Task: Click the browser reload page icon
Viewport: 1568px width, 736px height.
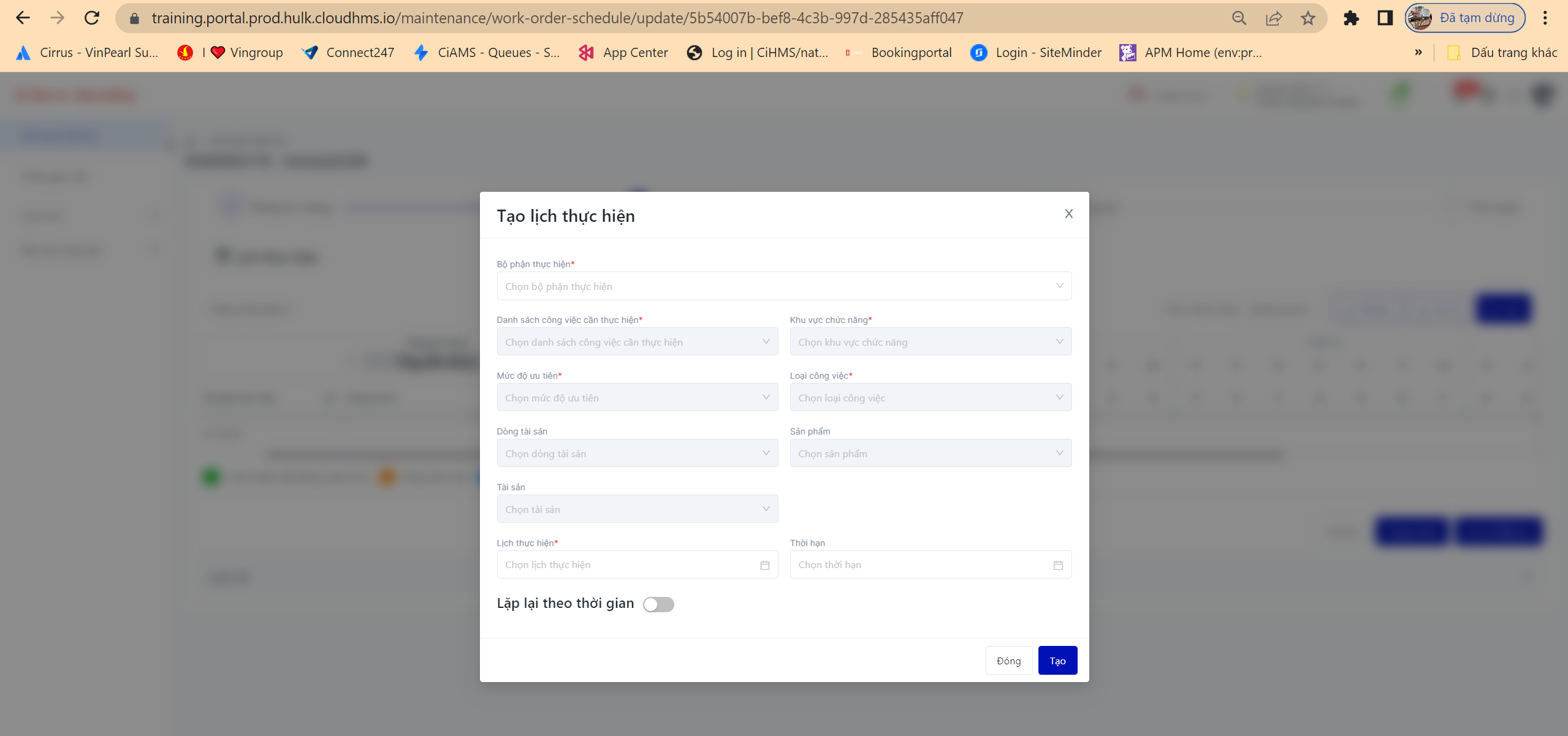Action: click(92, 18)
